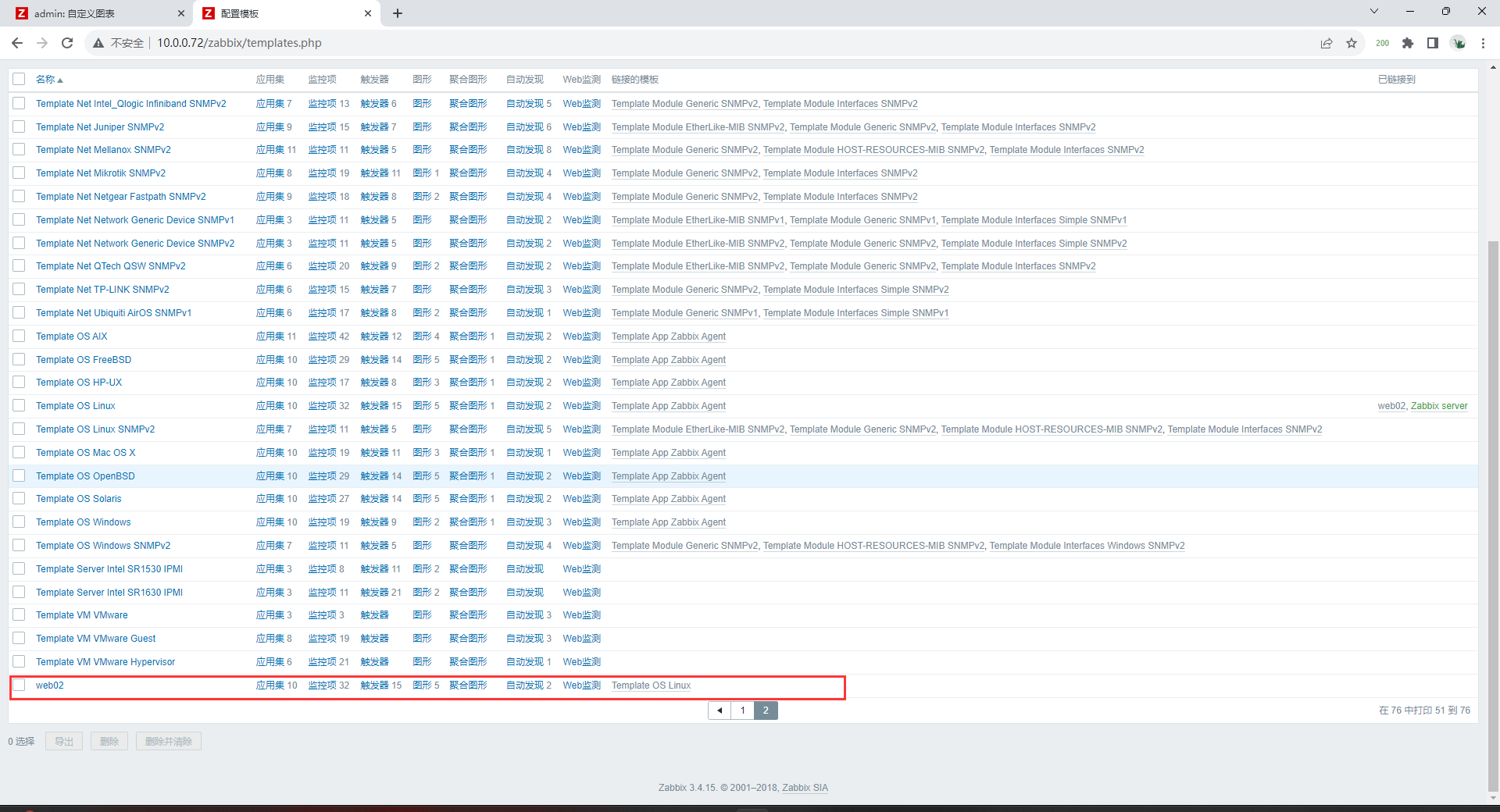Image resolution: width=1500 pixels, height=812 pixels.
Task: Toggle the select-all checkbox in header
Action: click(19, 79)
